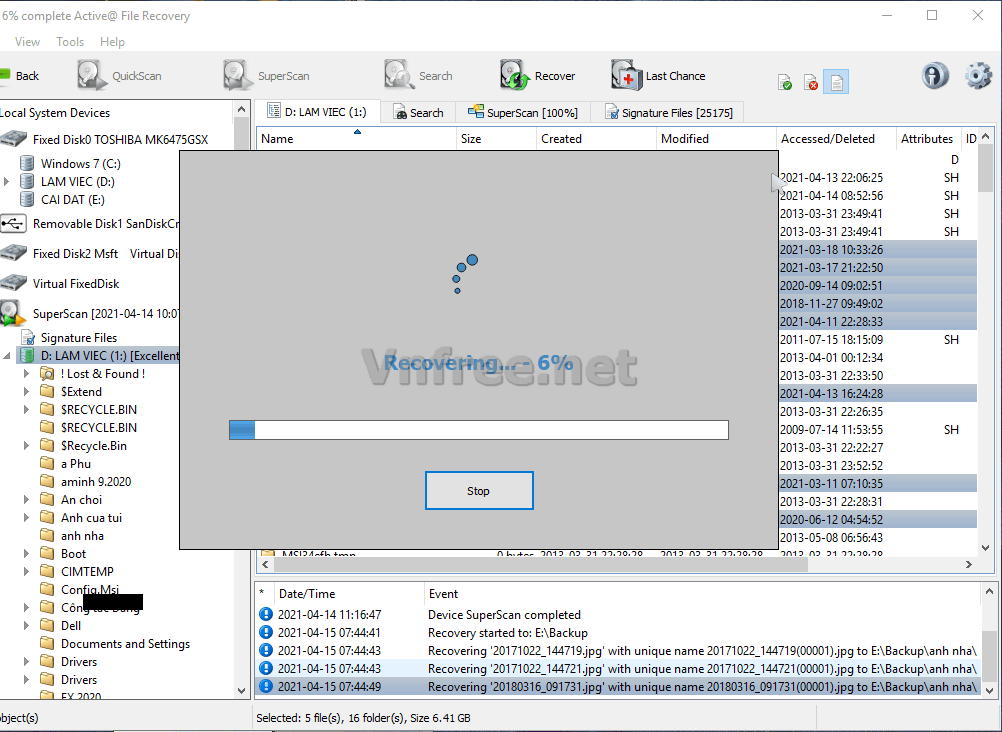Open settings via the gear icon
The width and height of the screenshot is (1002, 732).
pos(978,76)
